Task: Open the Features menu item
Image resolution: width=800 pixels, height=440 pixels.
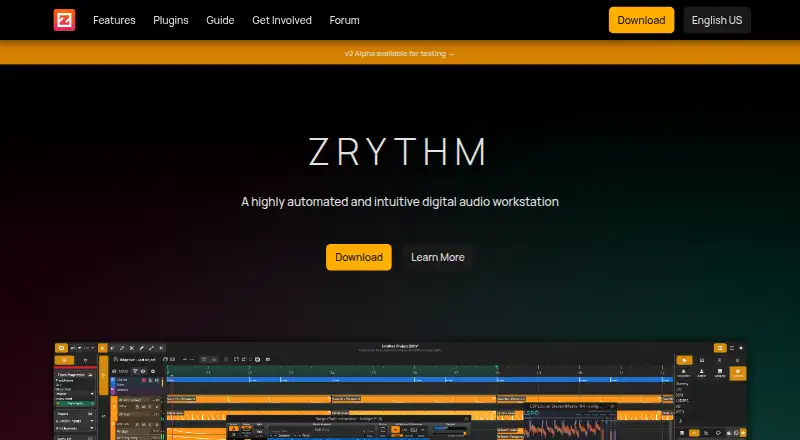Action: click(114, 20)
